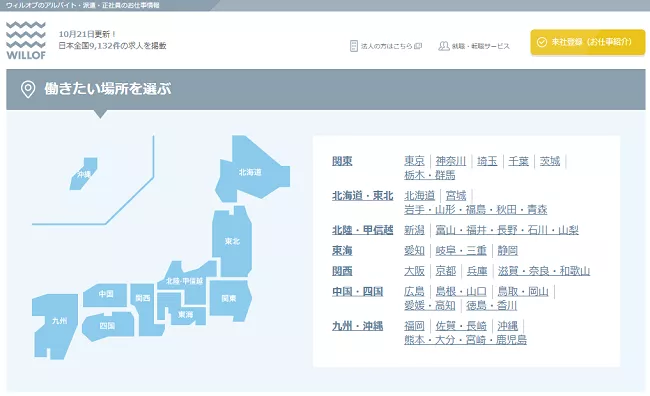Screen dimensions: 650x396
Task: Open the 福岡 prefecture link
Action: point(415,326)
